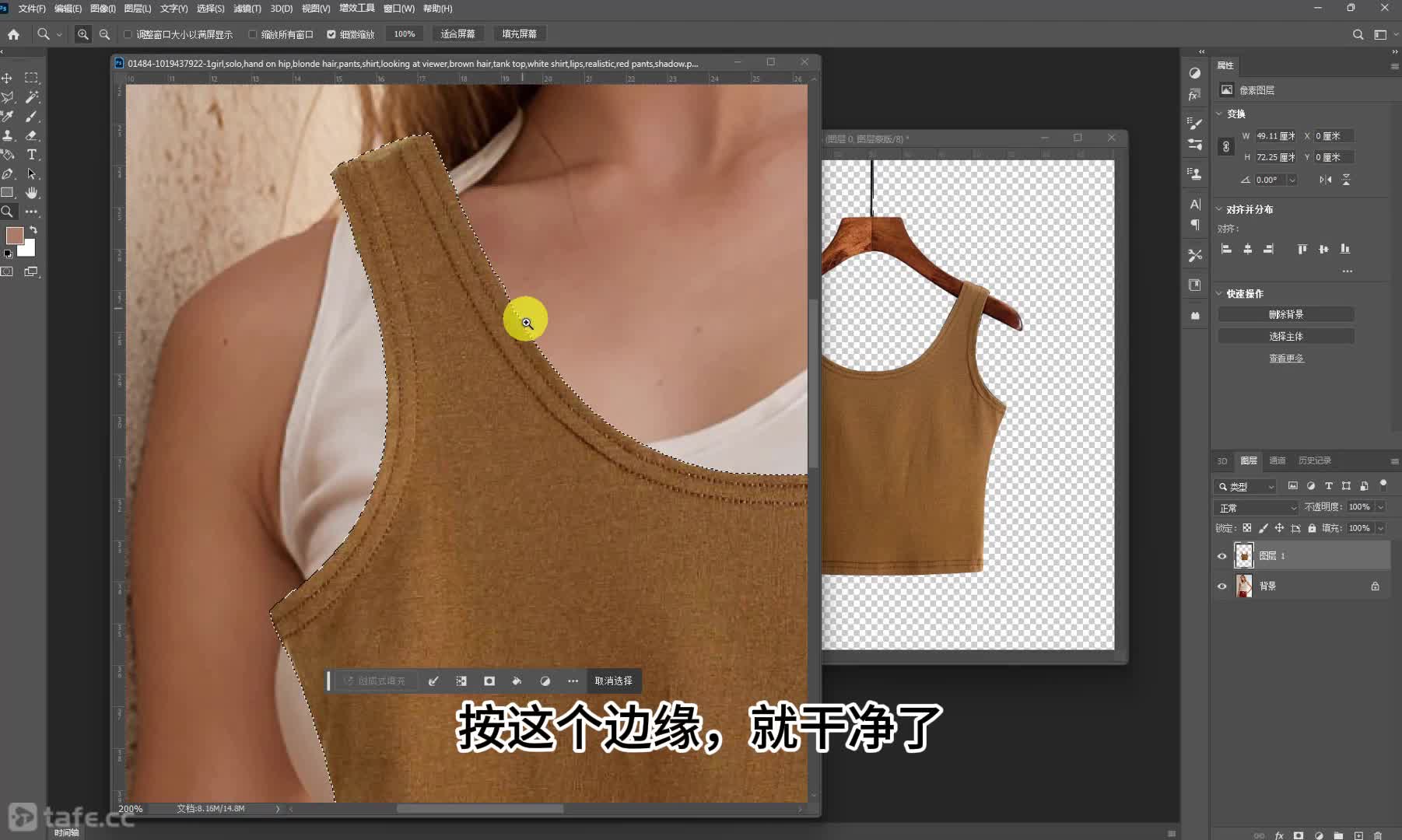Hide 图层 1 layer visibility eye
The image size is (1402, 840).
pyautogui.click(x=1221, y=556)
